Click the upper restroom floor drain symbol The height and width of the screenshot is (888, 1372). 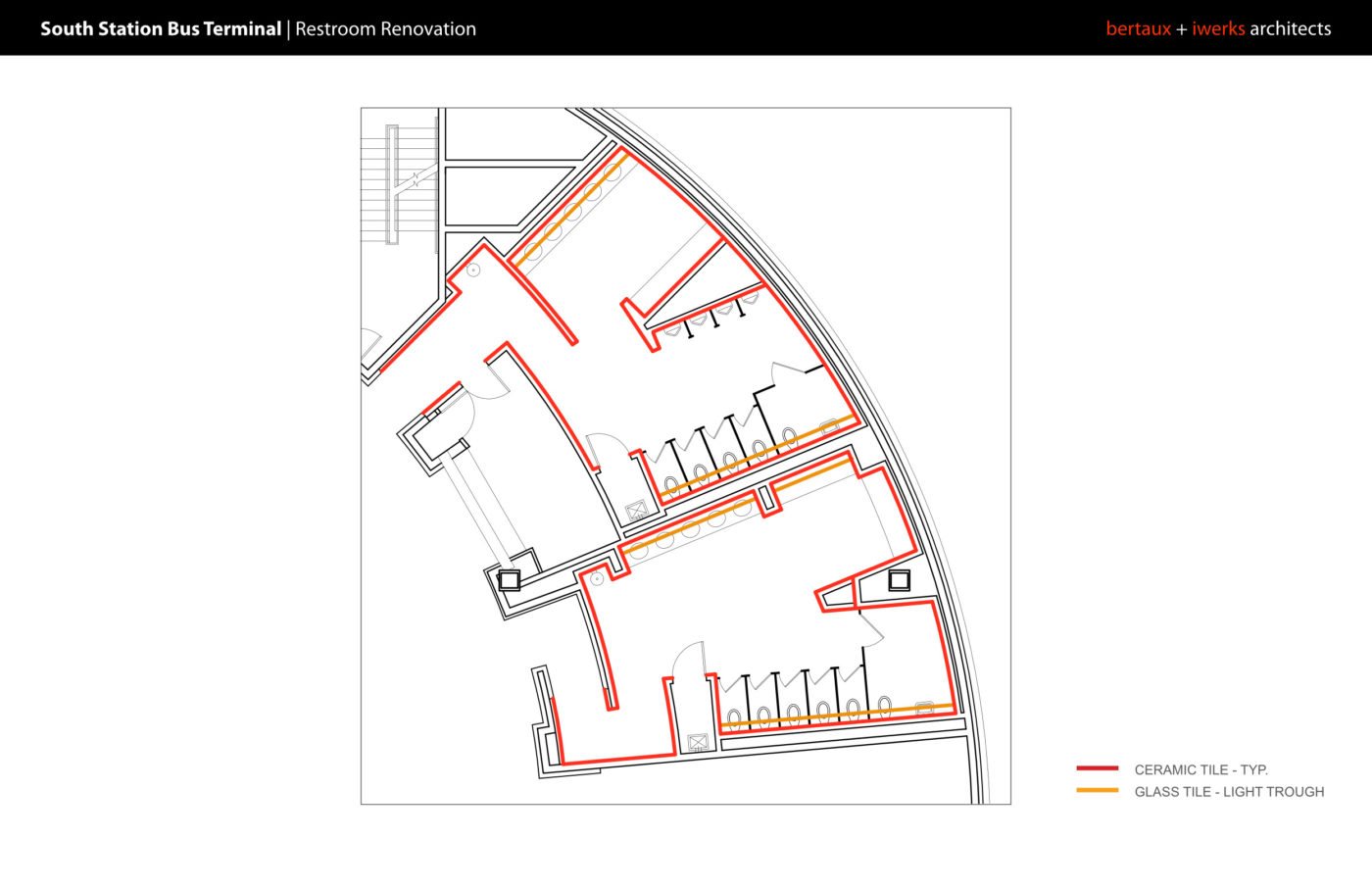point(472,270)
